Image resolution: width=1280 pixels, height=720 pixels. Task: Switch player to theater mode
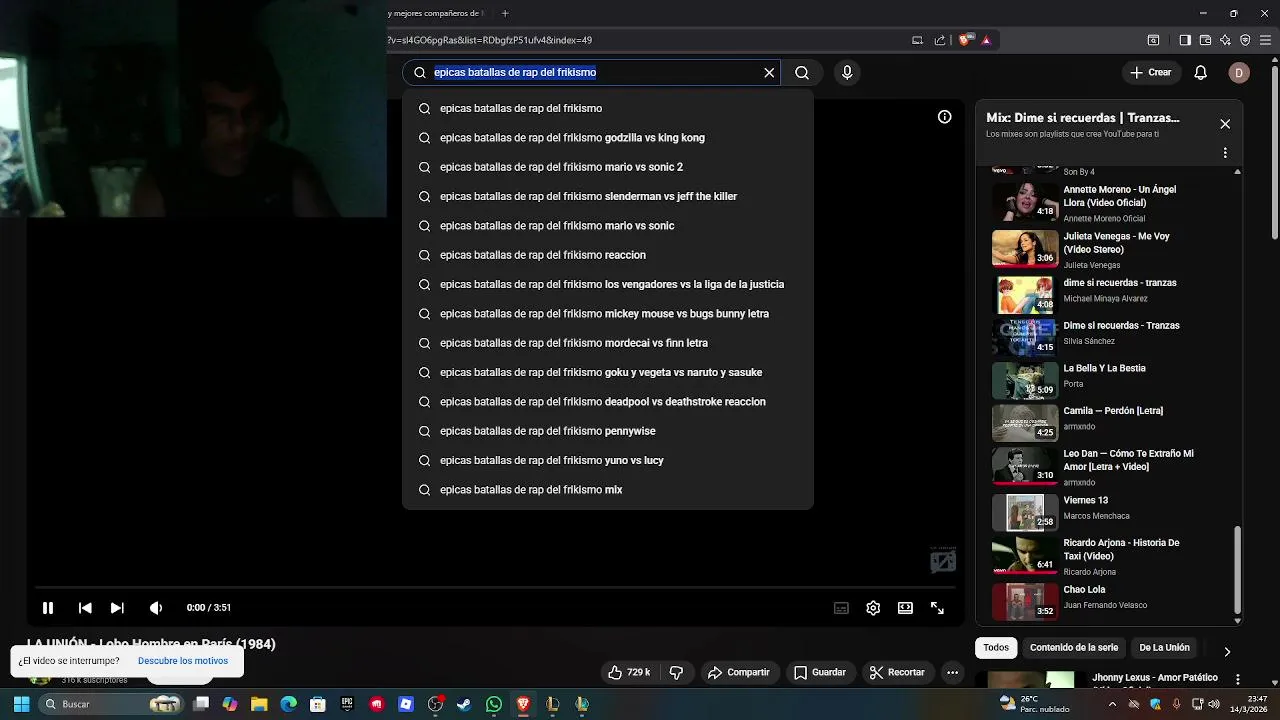click(905, 607)
